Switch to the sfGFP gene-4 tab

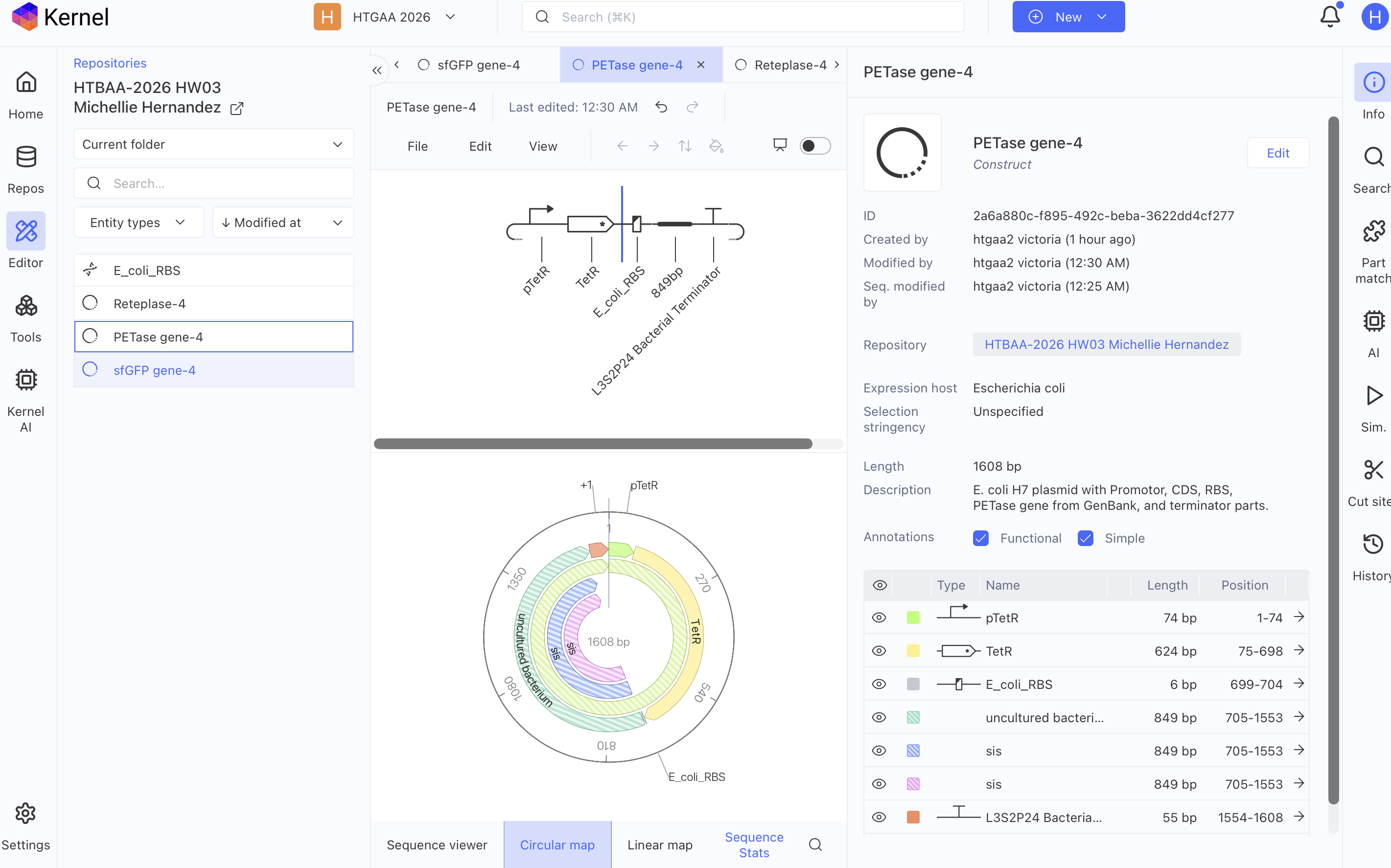(x=478, y=65)
